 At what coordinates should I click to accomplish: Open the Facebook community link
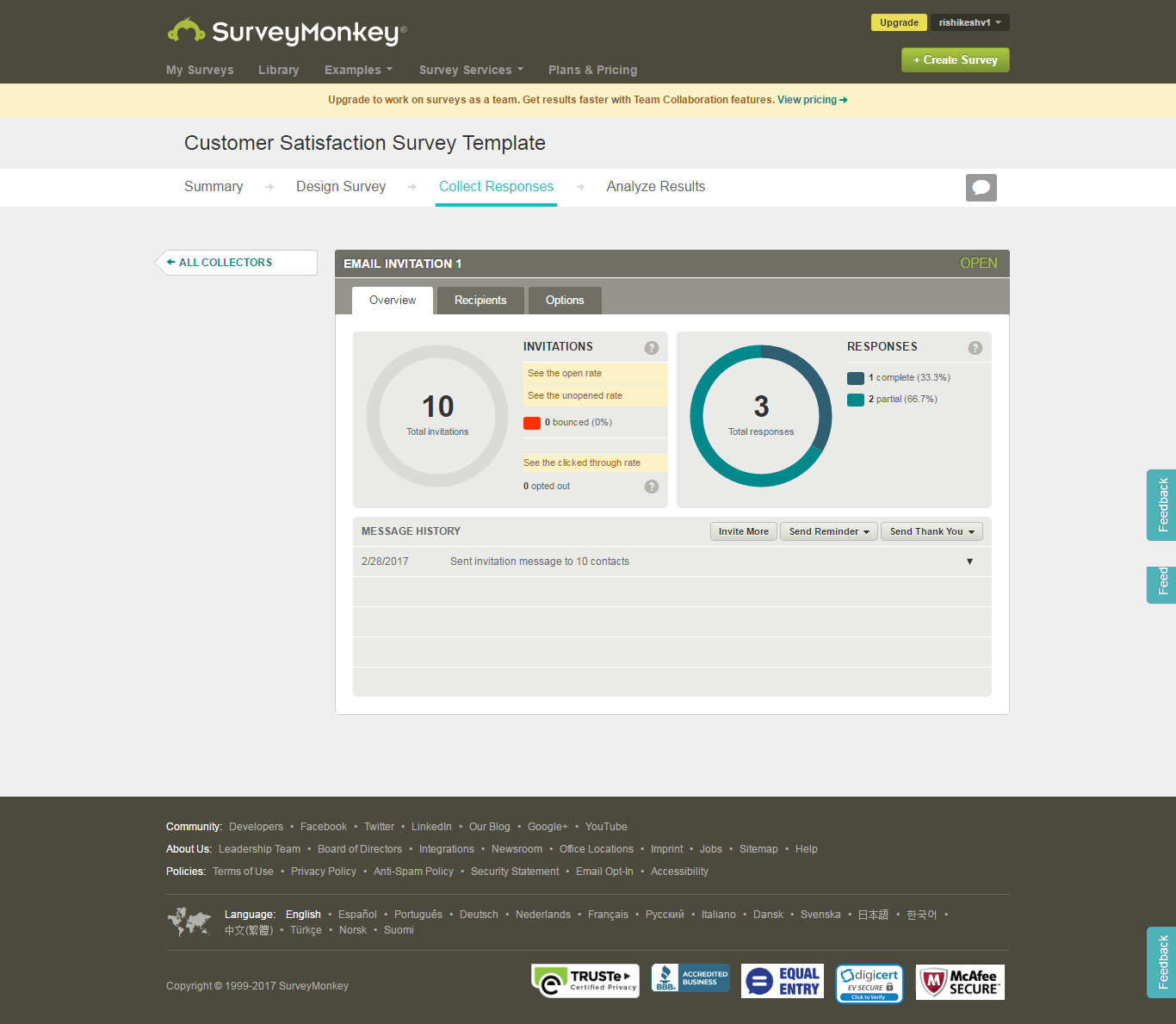(324, 827)
